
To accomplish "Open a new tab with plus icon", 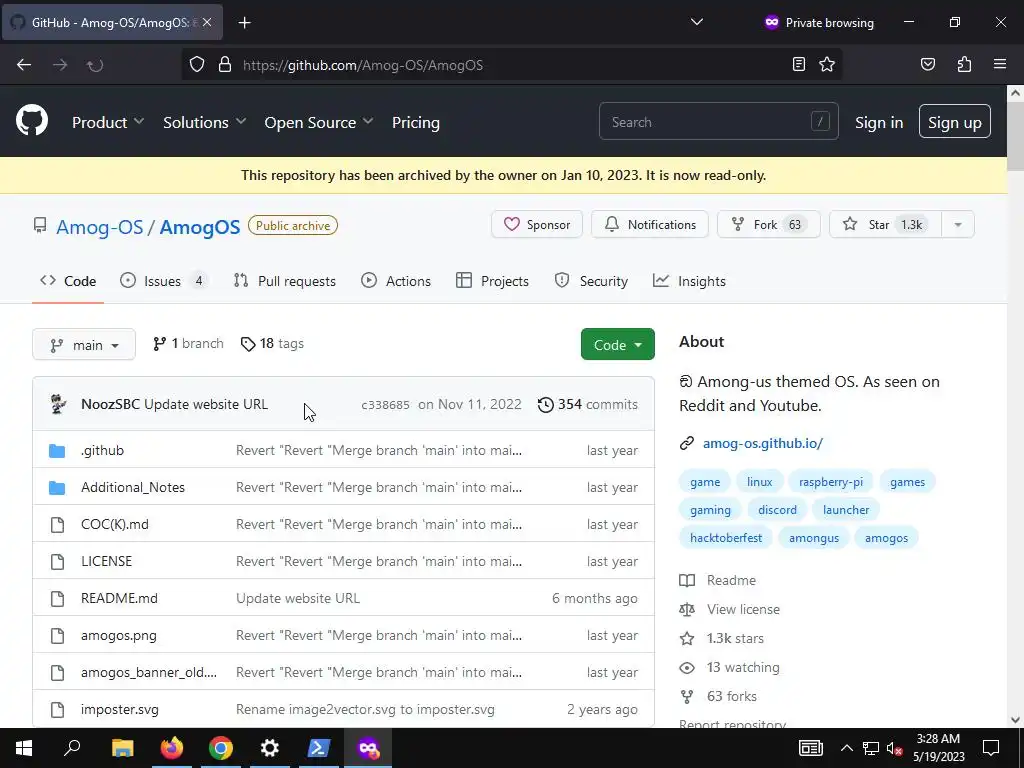I will point(244,23).
